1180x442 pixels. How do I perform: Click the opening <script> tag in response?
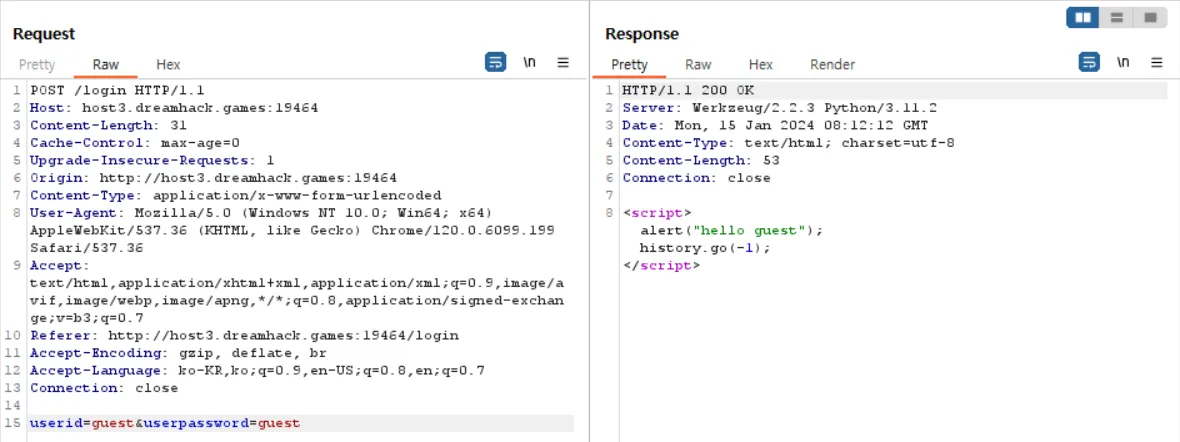(657, 213)
